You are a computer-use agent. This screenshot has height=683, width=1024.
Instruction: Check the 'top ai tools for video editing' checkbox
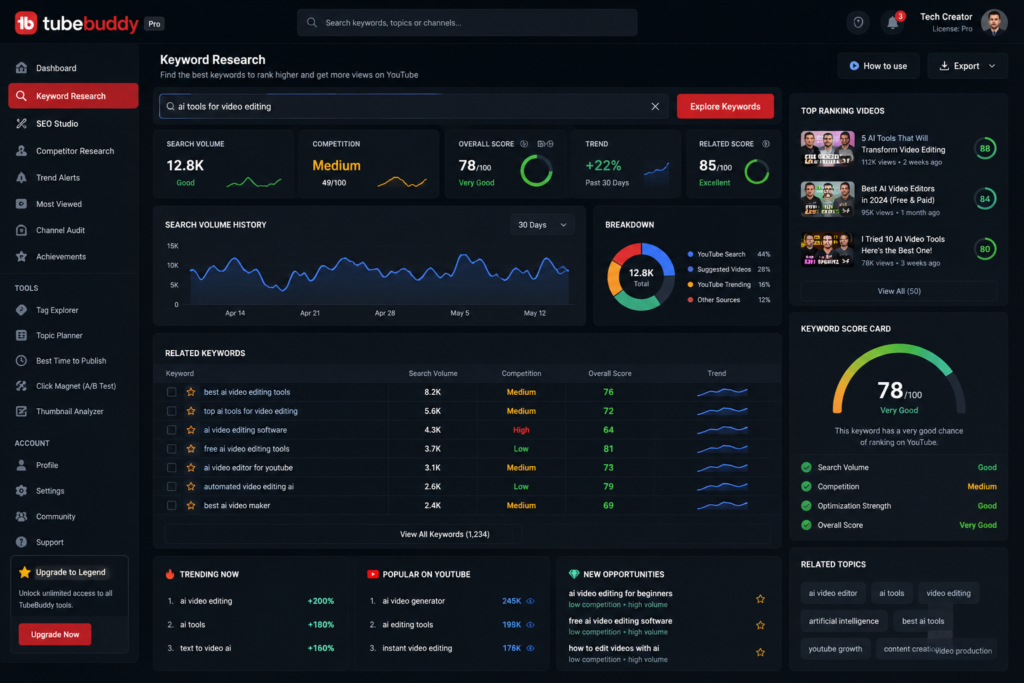pyautogui.click(x=171, y=411)
